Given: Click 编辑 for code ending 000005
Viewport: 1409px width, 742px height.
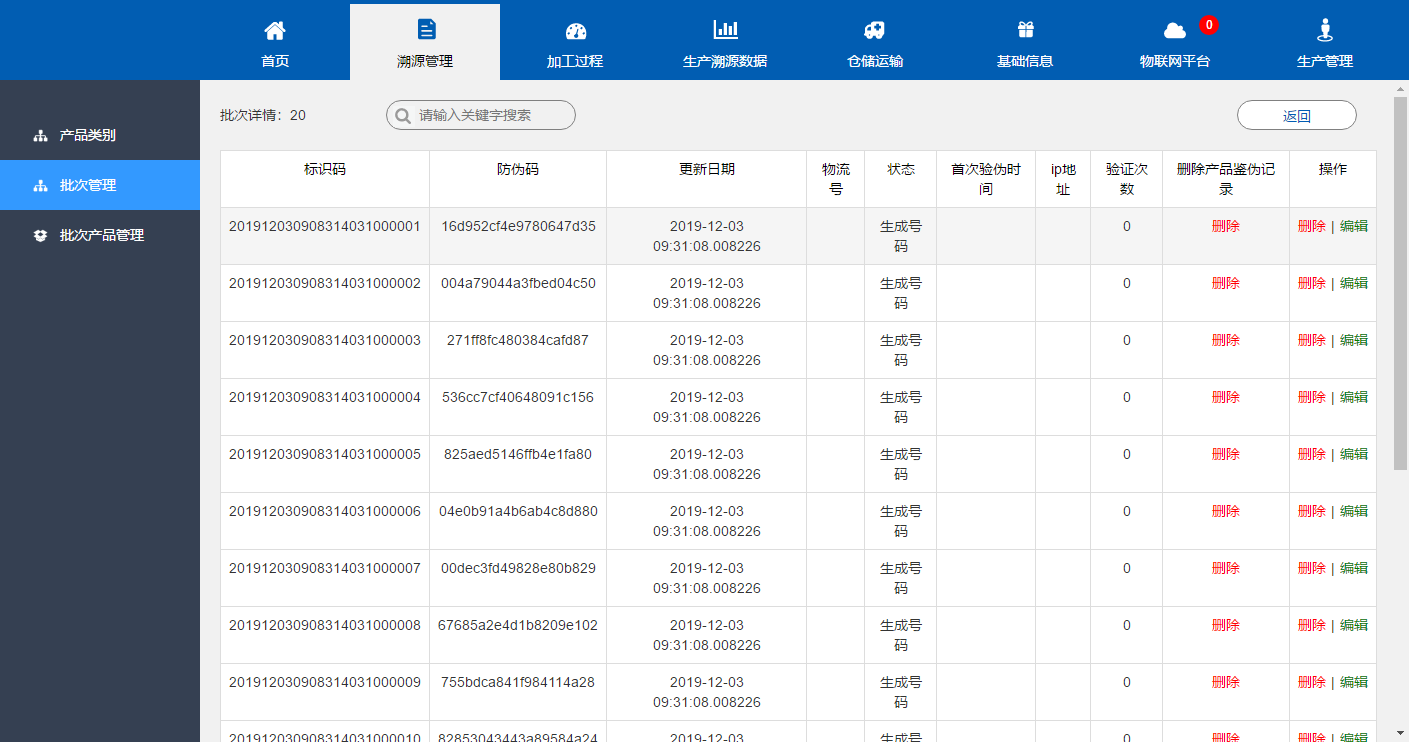Looking at the screenshot, I should pyautogui.click(x=1354, y=454).
